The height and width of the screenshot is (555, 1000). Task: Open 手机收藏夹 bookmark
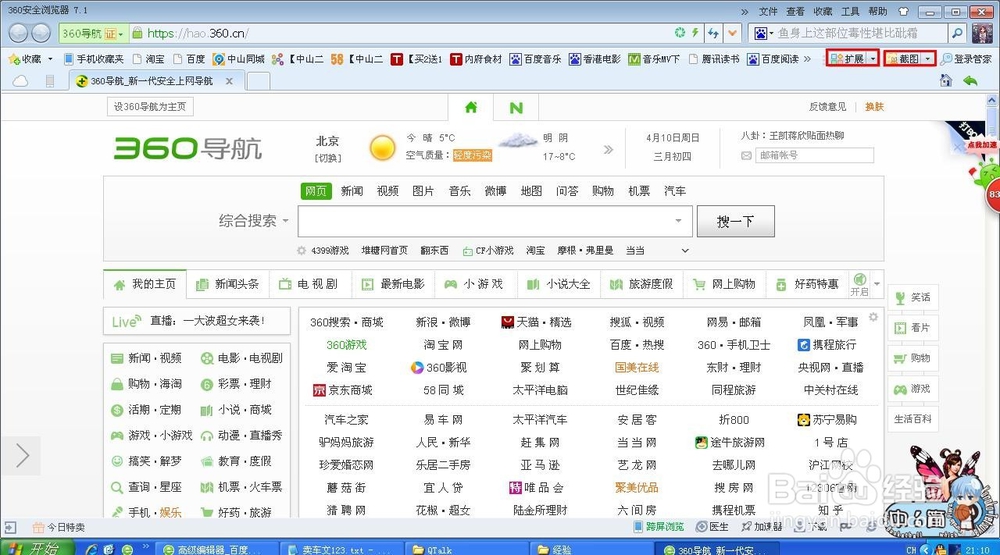[x=94, y=59]
